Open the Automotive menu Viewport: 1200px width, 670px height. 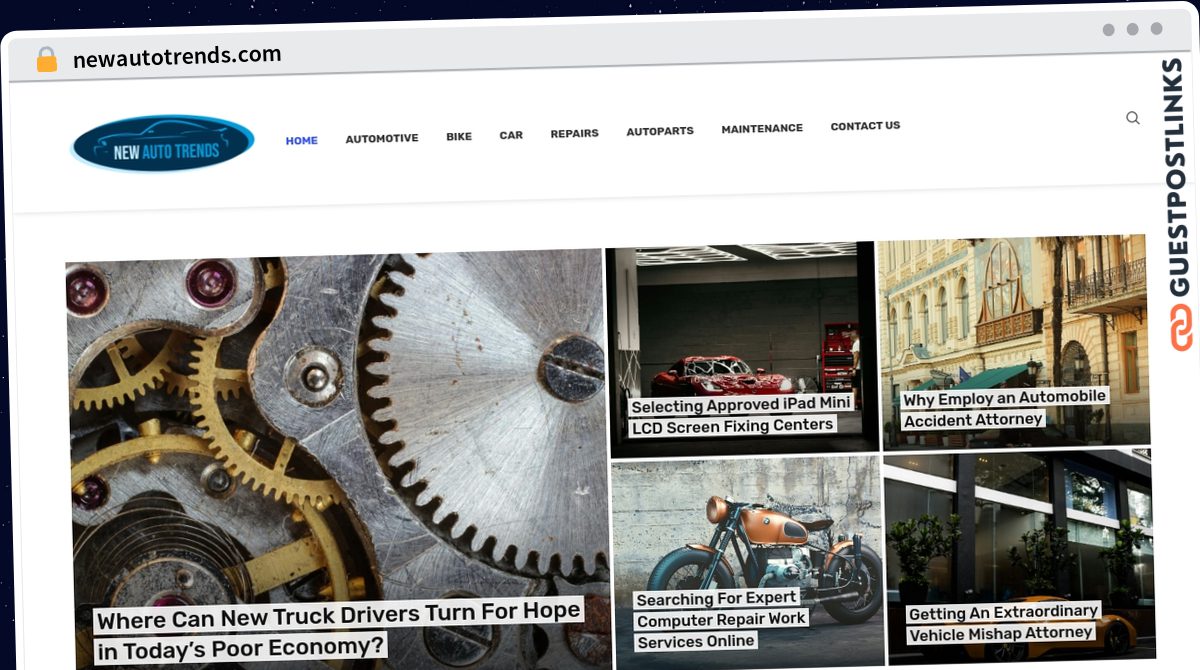[x=382, y=138]
